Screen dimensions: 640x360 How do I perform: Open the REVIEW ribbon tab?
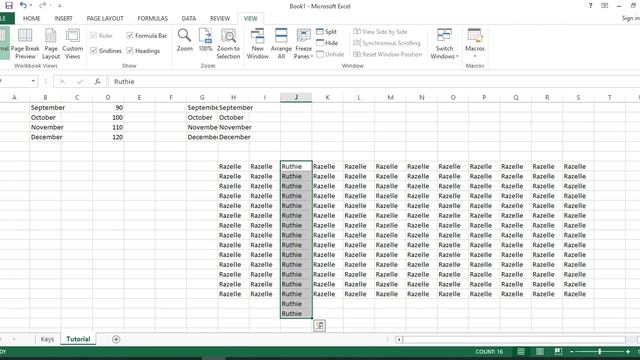click(x=220, y=18)
